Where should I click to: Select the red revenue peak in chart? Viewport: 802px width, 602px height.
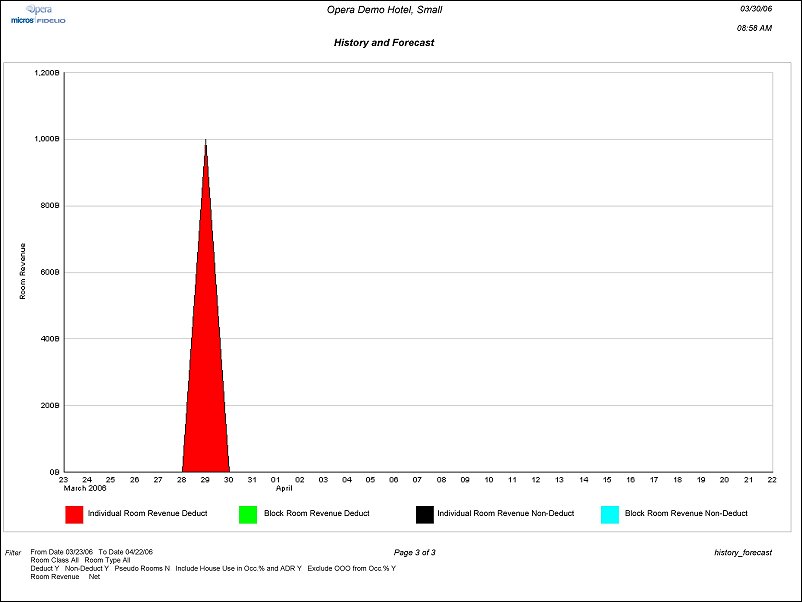coord(206,350)
